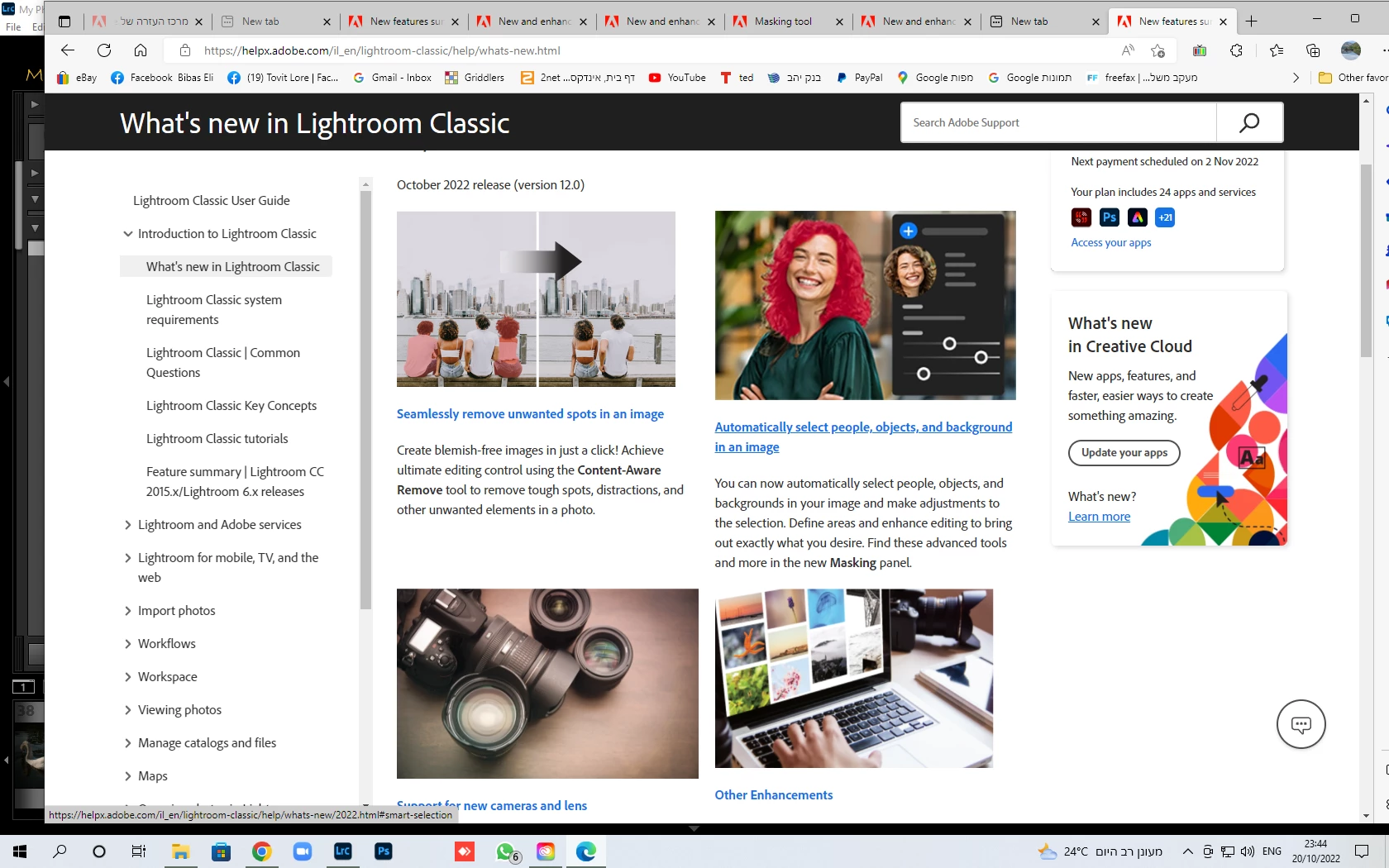Open Lightroom Classic tutorials page
The width and height of the screenshot is (1389, 868).
pos(217,439)
